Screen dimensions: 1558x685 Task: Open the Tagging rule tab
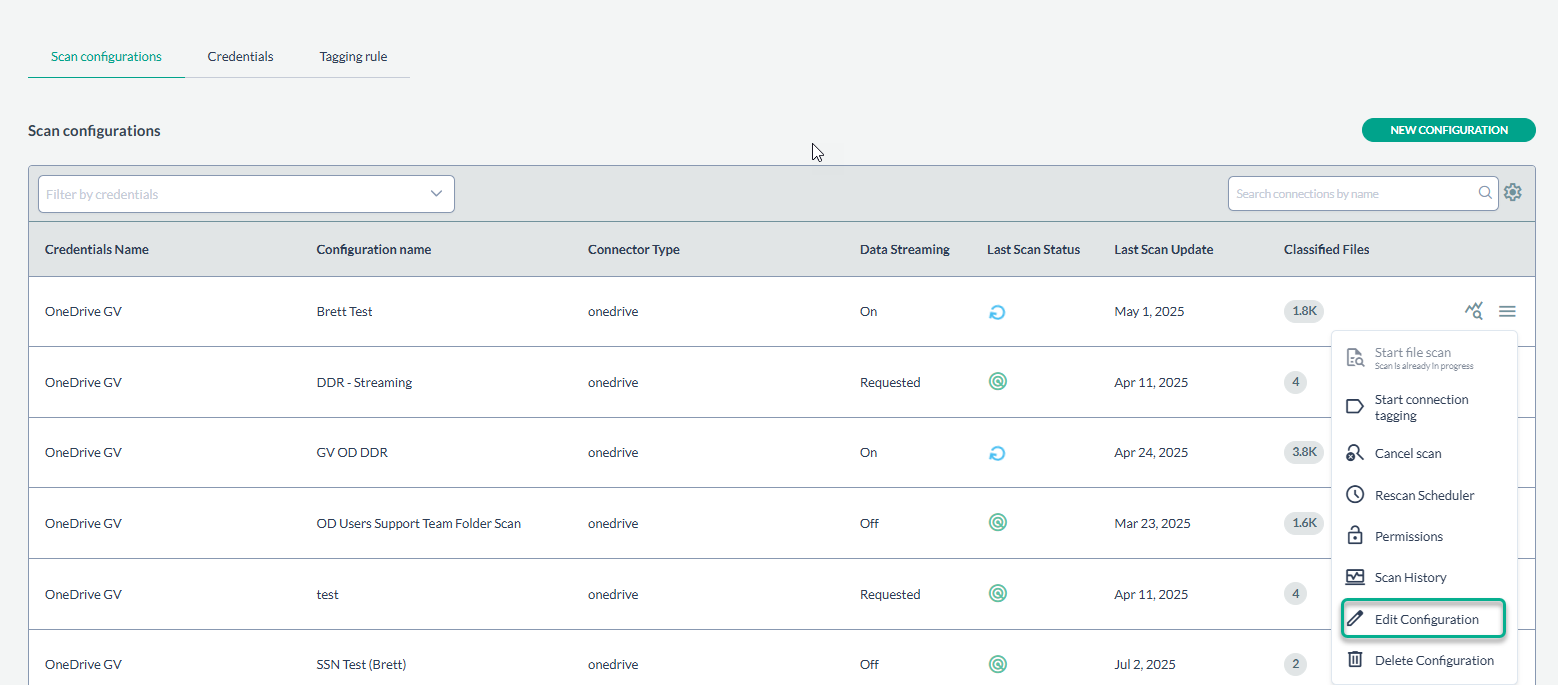353,57
